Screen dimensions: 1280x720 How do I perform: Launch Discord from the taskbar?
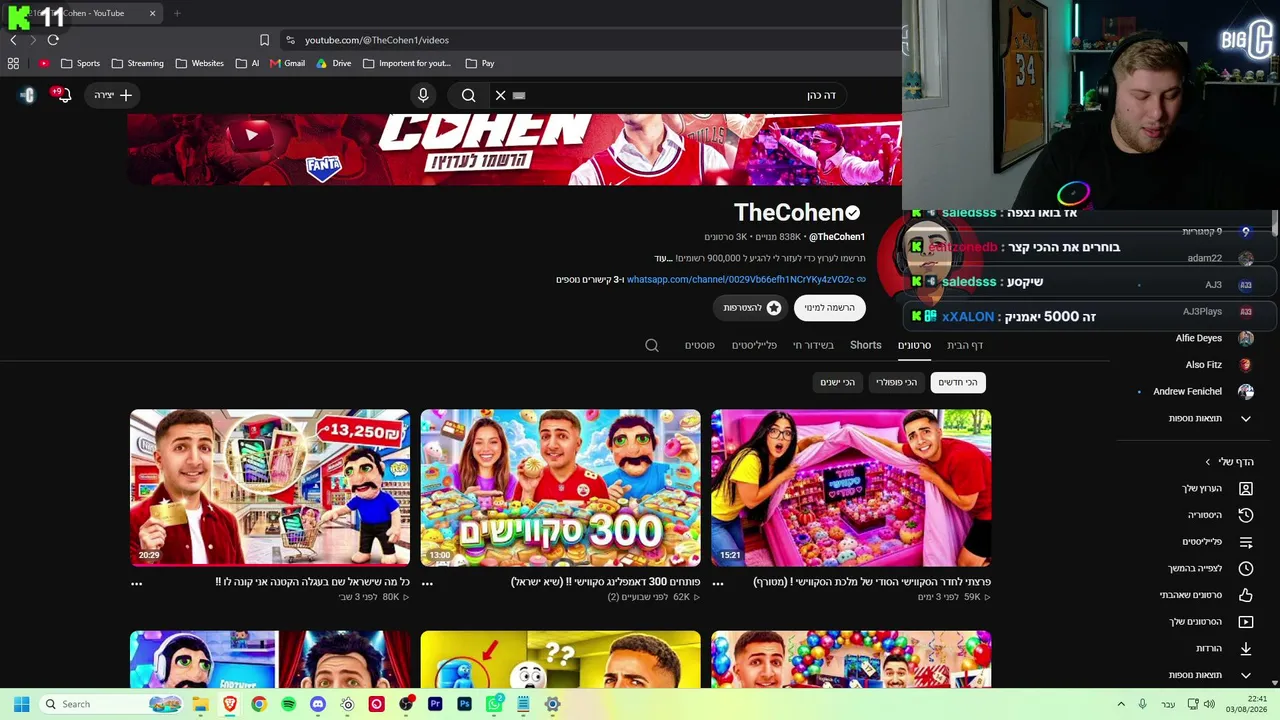tap(318, 704)
